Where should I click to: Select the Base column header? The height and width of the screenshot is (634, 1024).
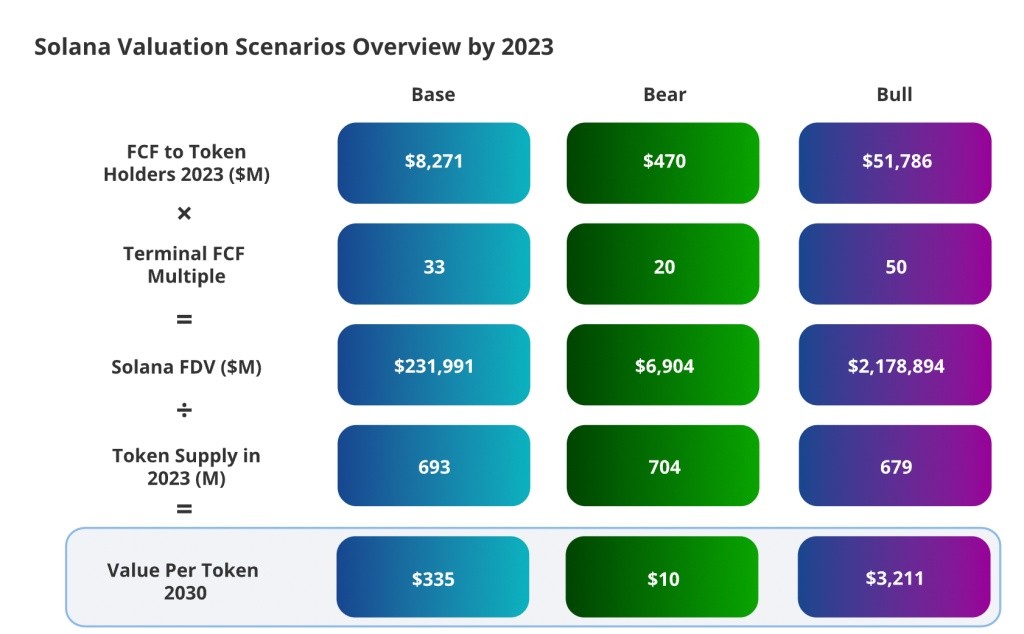pos(433,95)
